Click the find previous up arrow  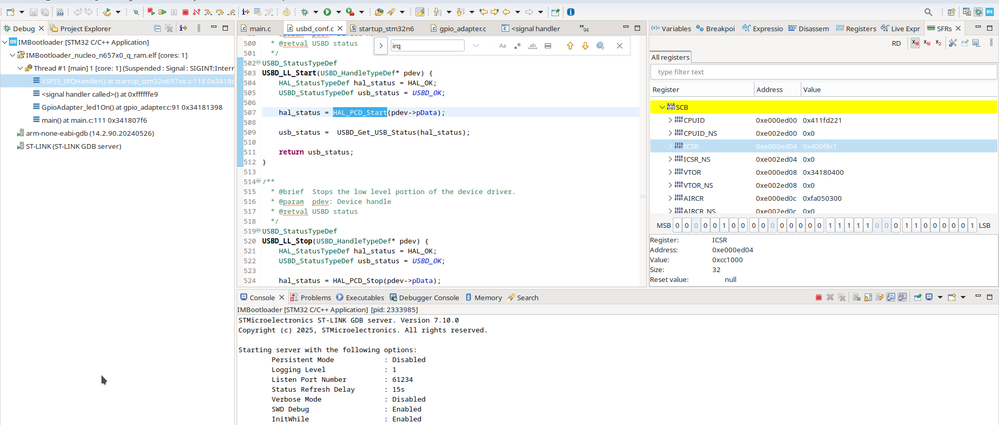[570, 46]
